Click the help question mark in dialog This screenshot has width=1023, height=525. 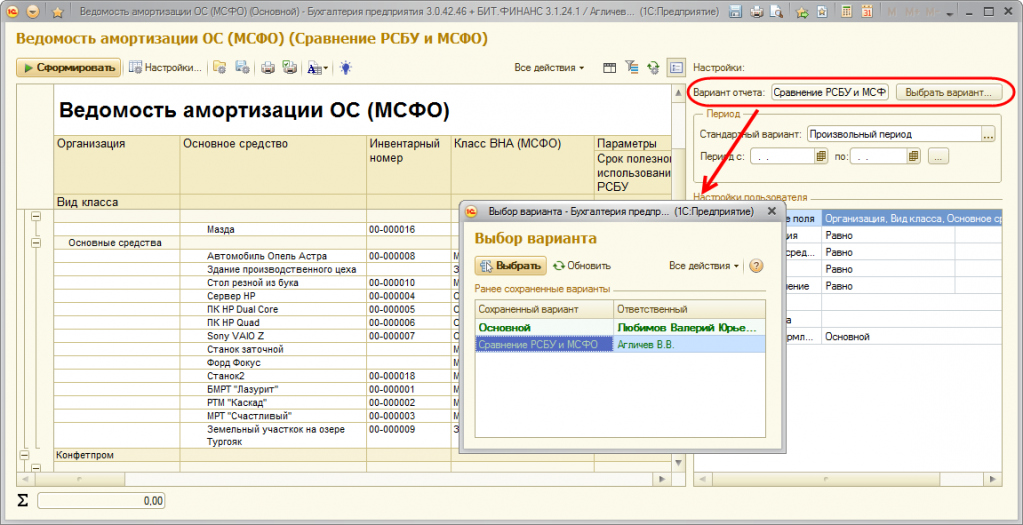pos(756,266)
